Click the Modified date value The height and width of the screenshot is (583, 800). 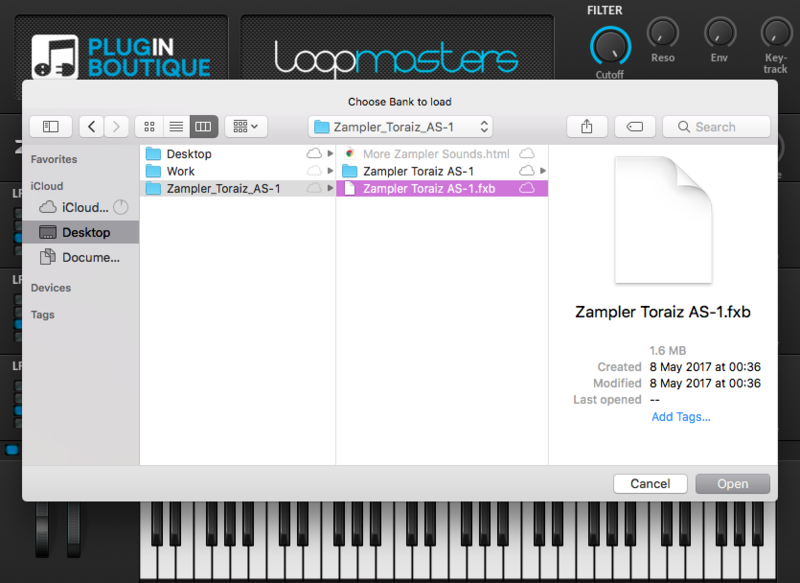click(x=705, y=383)
